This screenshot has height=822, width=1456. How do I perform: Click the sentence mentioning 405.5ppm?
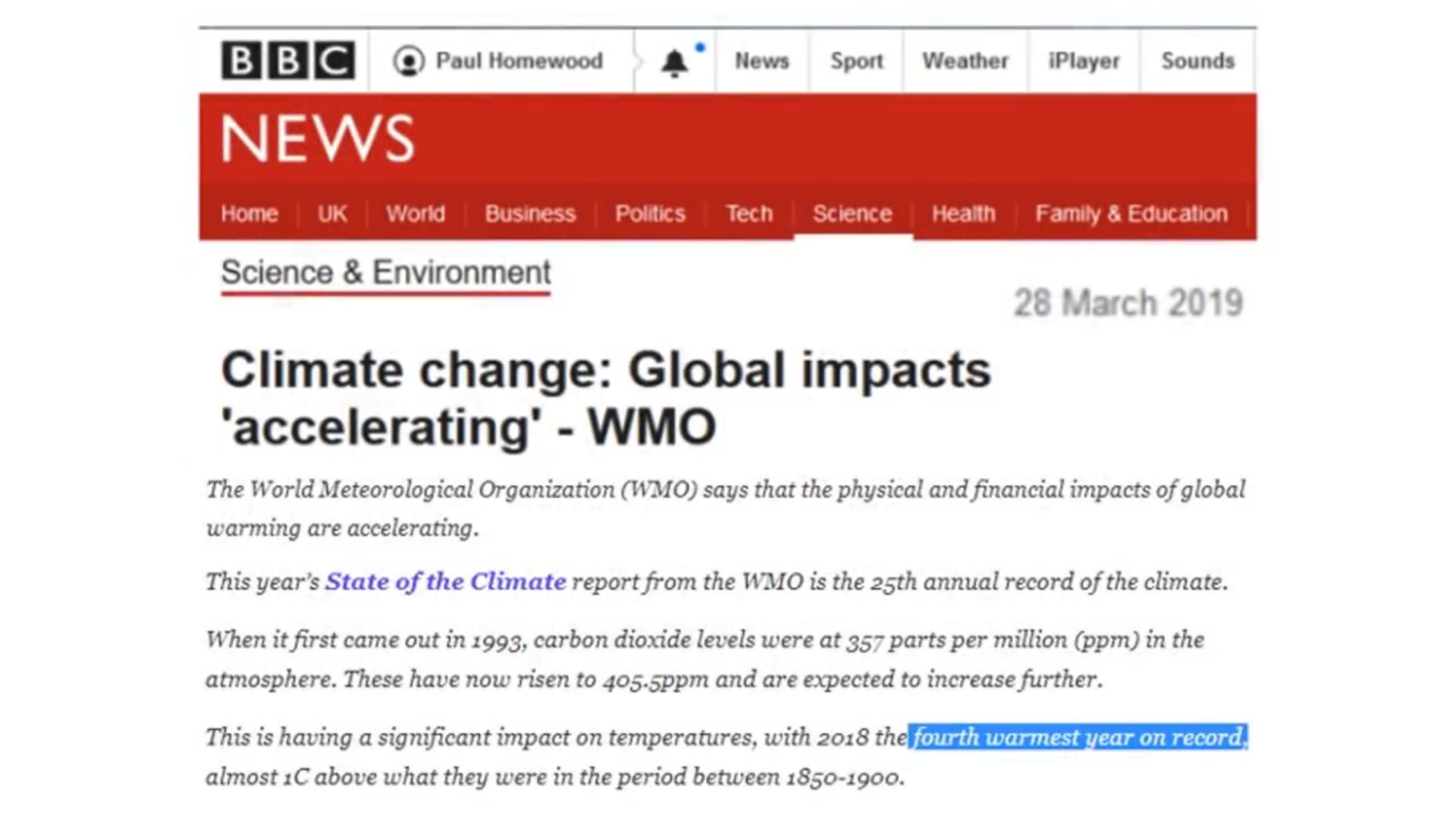click(x=654, y=679)
